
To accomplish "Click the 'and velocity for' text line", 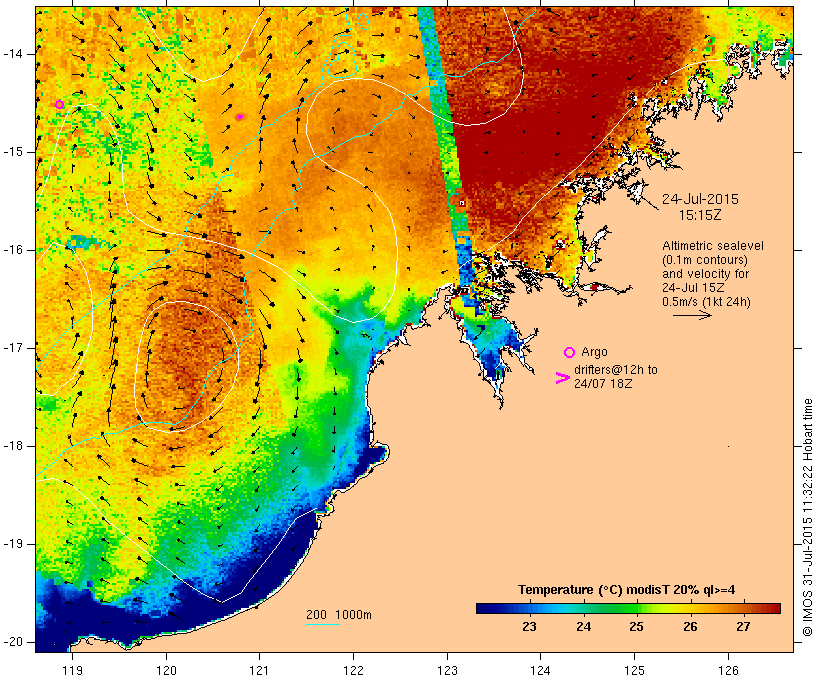I will [705, 274].
